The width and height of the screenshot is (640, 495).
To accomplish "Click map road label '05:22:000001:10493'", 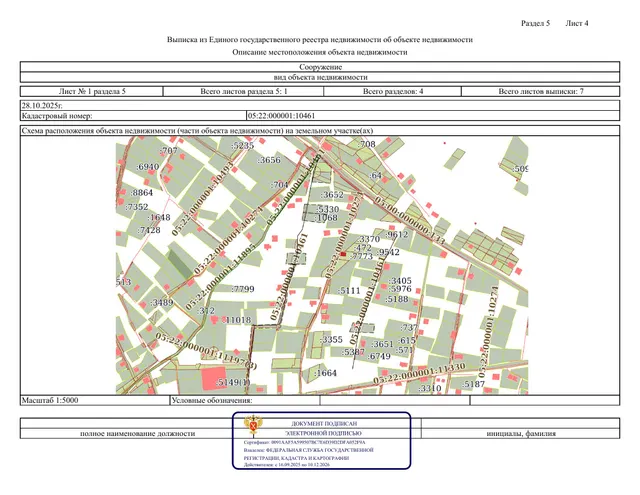I will pos(202,199).
